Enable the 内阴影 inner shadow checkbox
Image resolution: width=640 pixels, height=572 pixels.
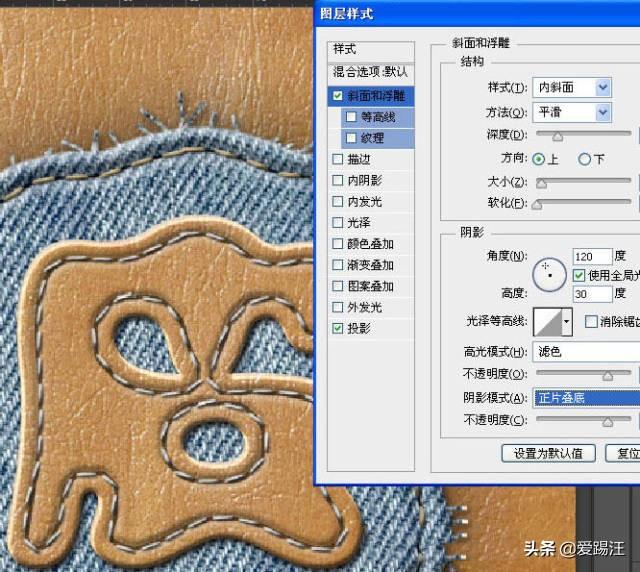click(x=338, y=180)
